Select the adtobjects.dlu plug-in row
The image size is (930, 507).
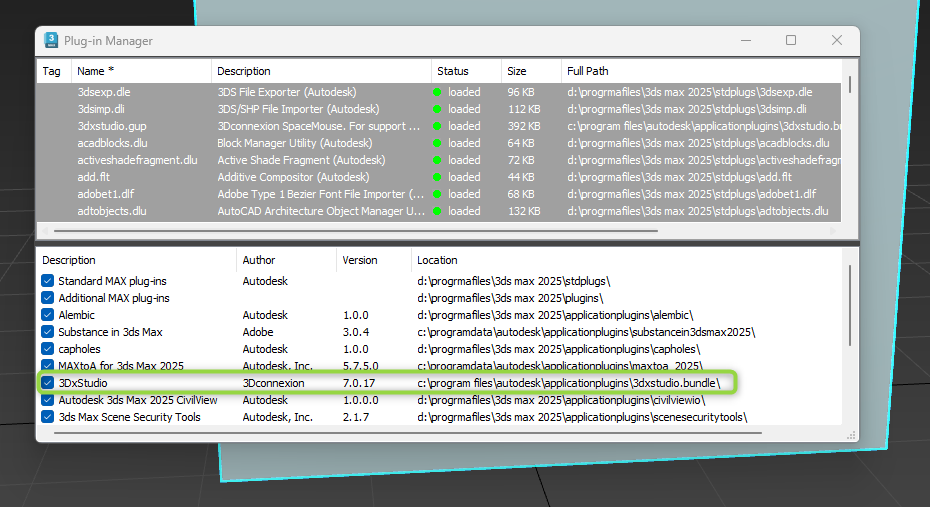[x=439, y=211]
